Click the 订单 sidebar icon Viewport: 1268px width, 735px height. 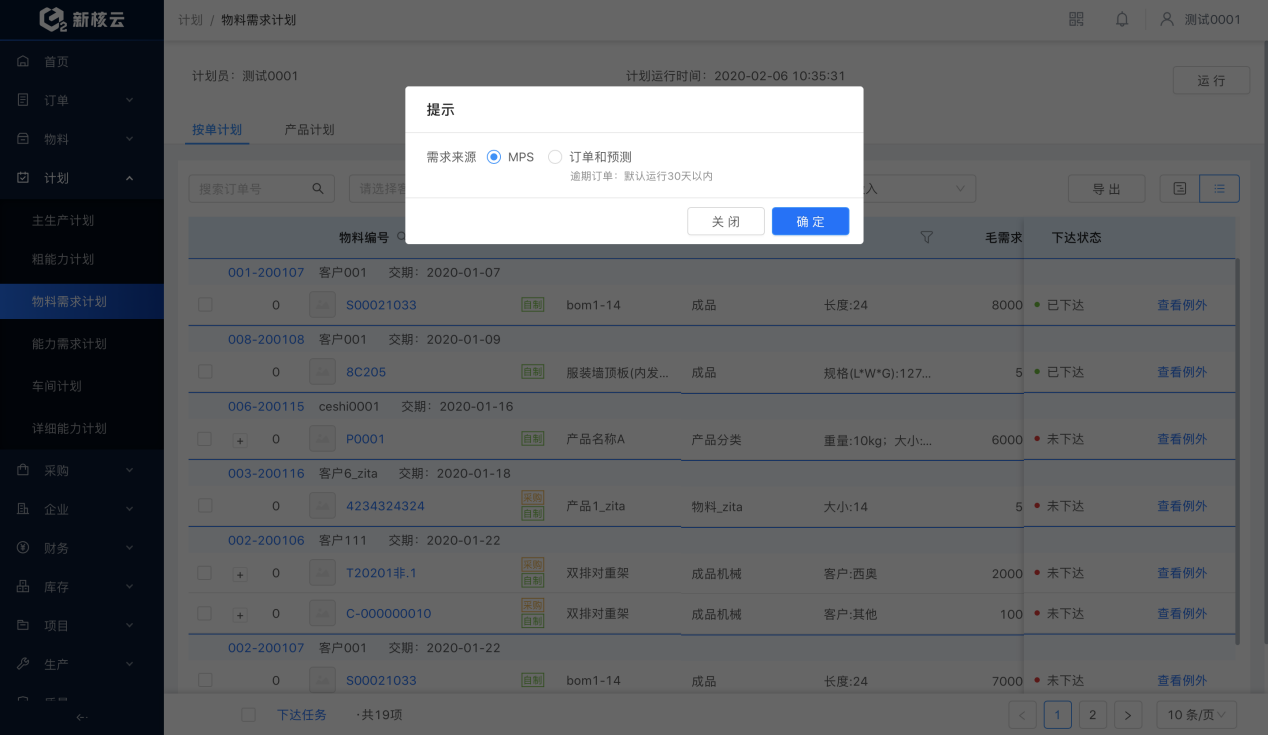[23, 100]
